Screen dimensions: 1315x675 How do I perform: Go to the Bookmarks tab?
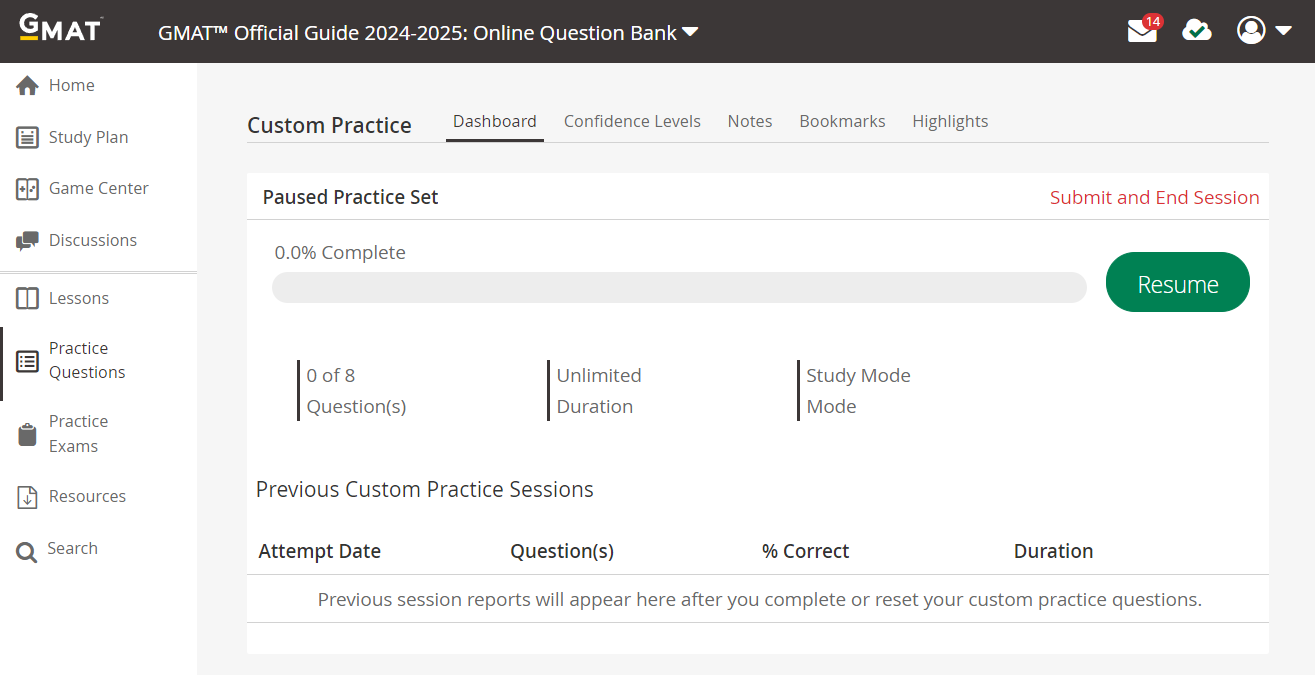(842, 121)
